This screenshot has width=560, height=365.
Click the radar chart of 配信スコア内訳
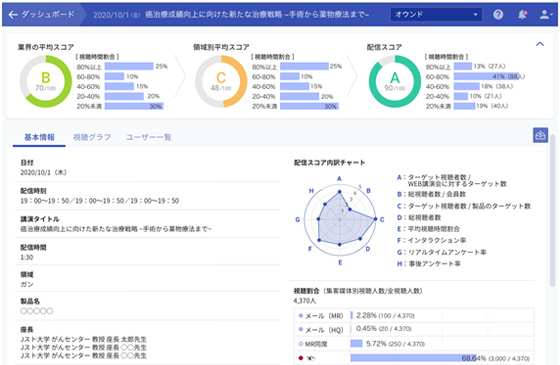(x=340, y=220)
